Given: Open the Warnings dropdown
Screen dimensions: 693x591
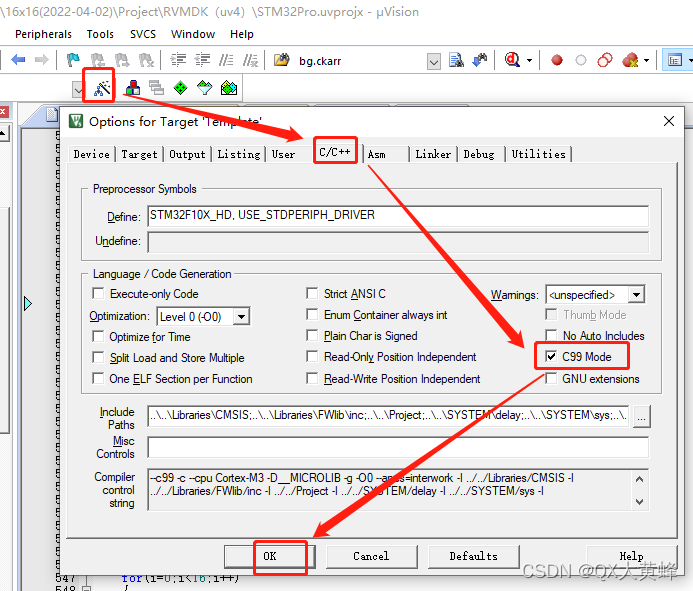Looking at the screenshot, I should click(636, 294).
